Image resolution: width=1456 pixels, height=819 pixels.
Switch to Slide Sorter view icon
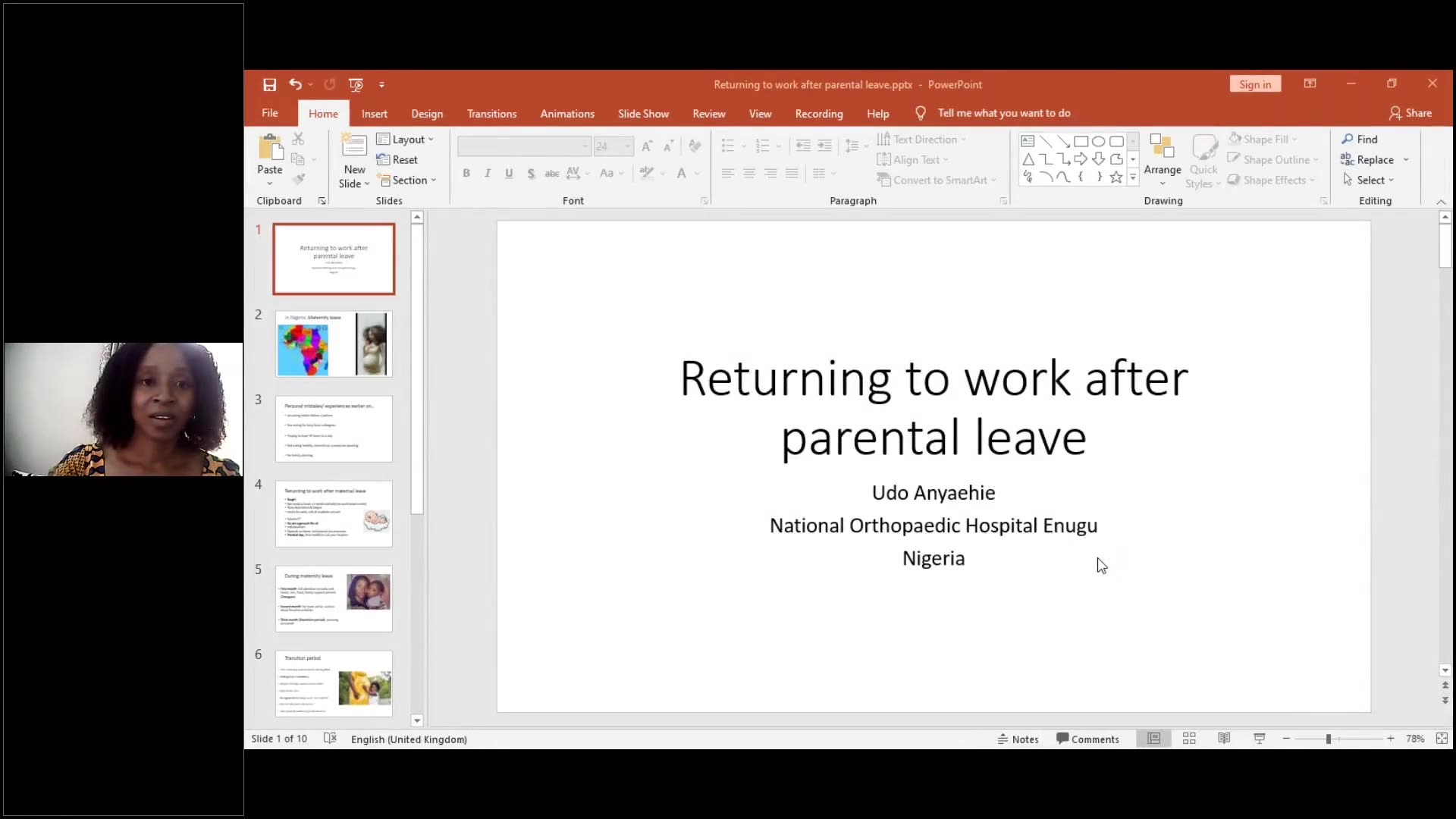pyautogui.click(x=1189, y=739)
